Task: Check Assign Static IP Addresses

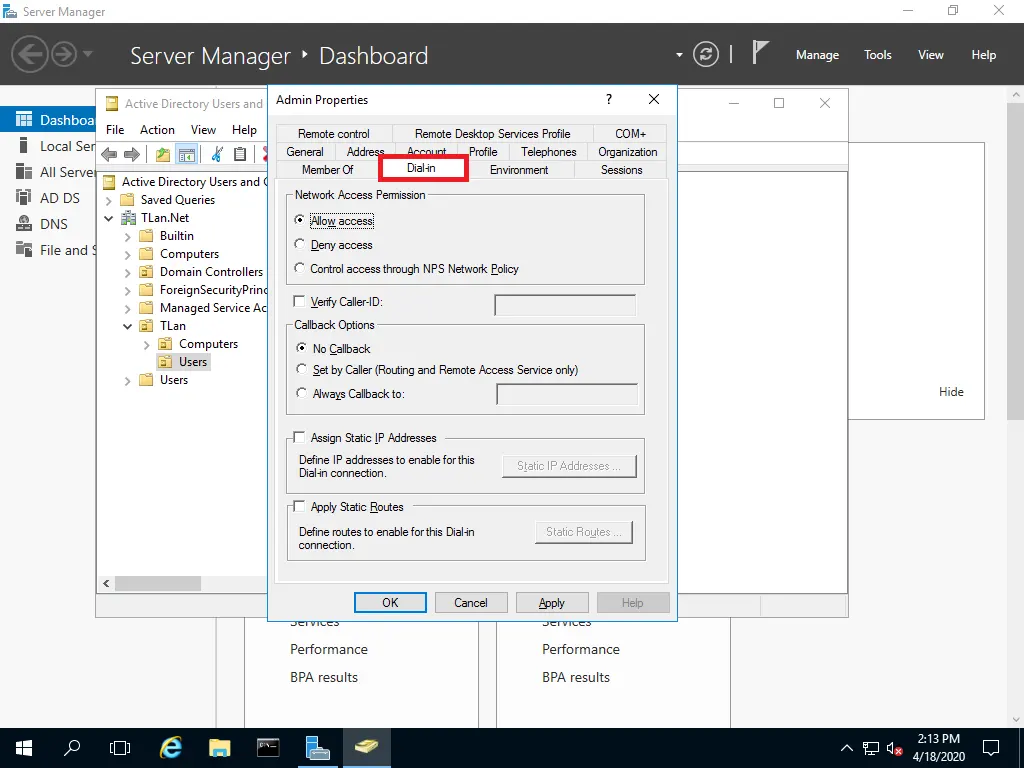Action: pyautogui.click(x=299, y=437)
